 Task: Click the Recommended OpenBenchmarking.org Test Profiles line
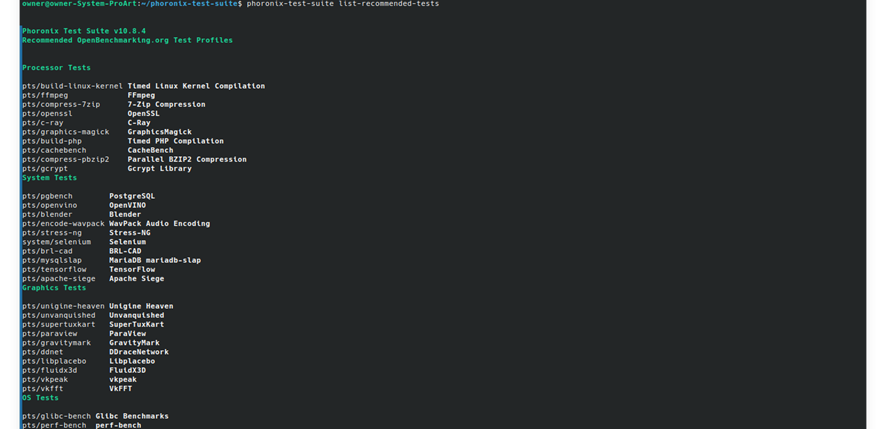pos(128,40)
